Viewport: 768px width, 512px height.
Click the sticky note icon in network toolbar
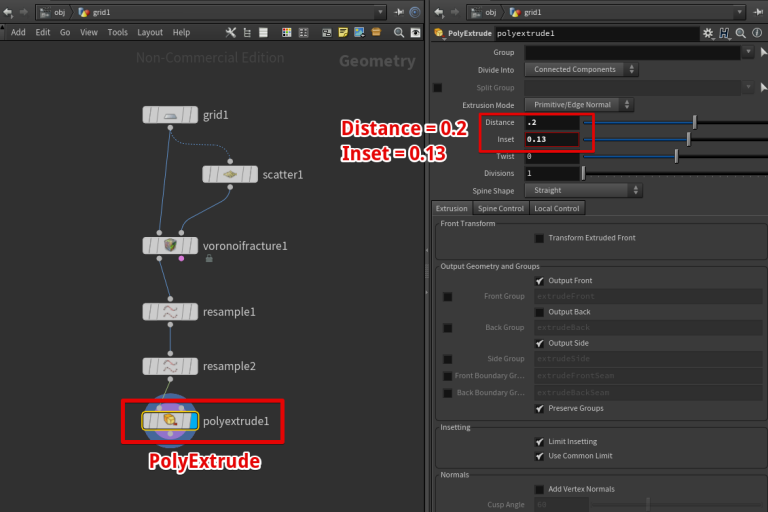click(x=342, y=32)
